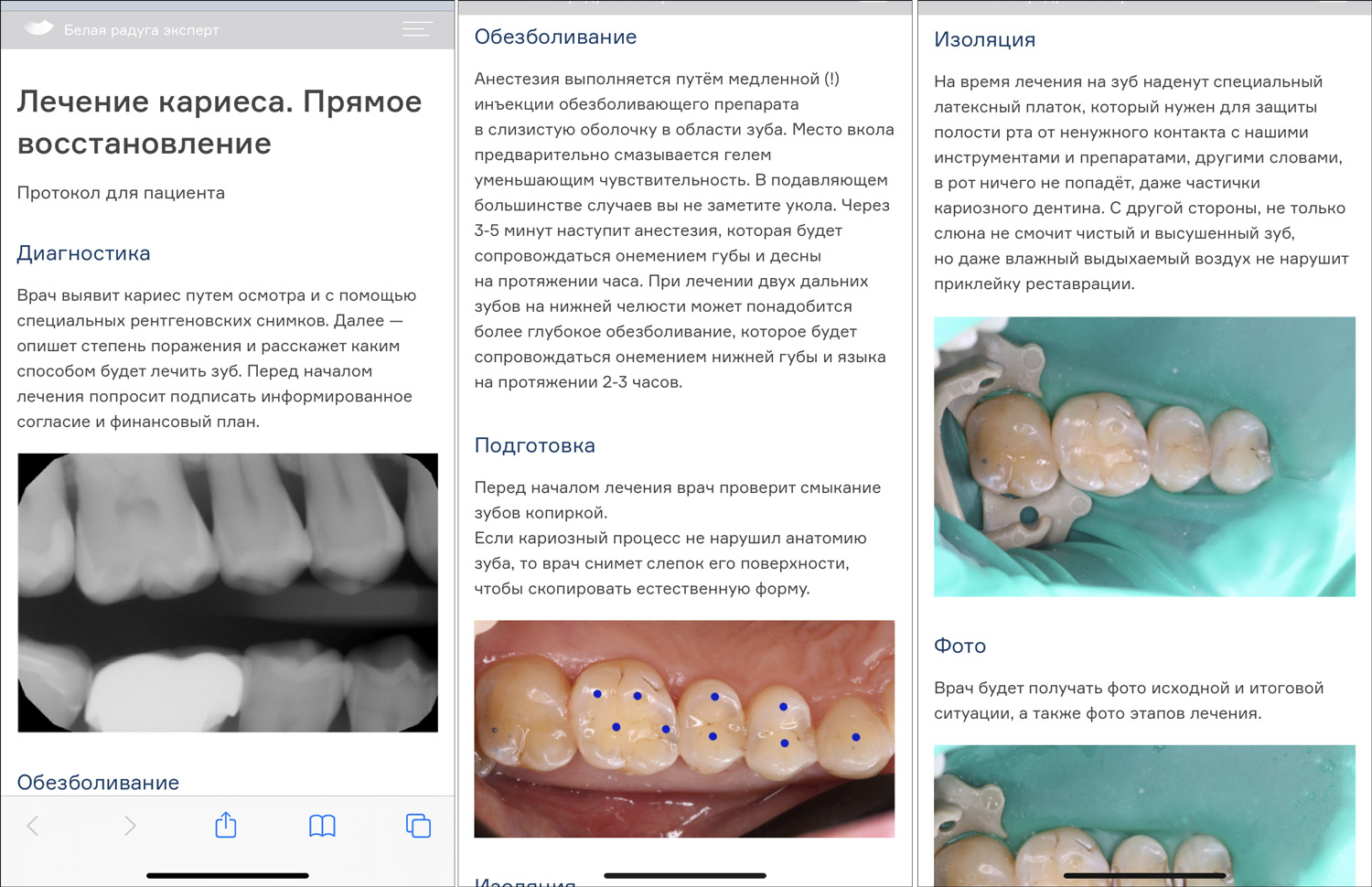Open the photo under the 'Фото' heading
1372x887 pixels.
coord(1144,816)
